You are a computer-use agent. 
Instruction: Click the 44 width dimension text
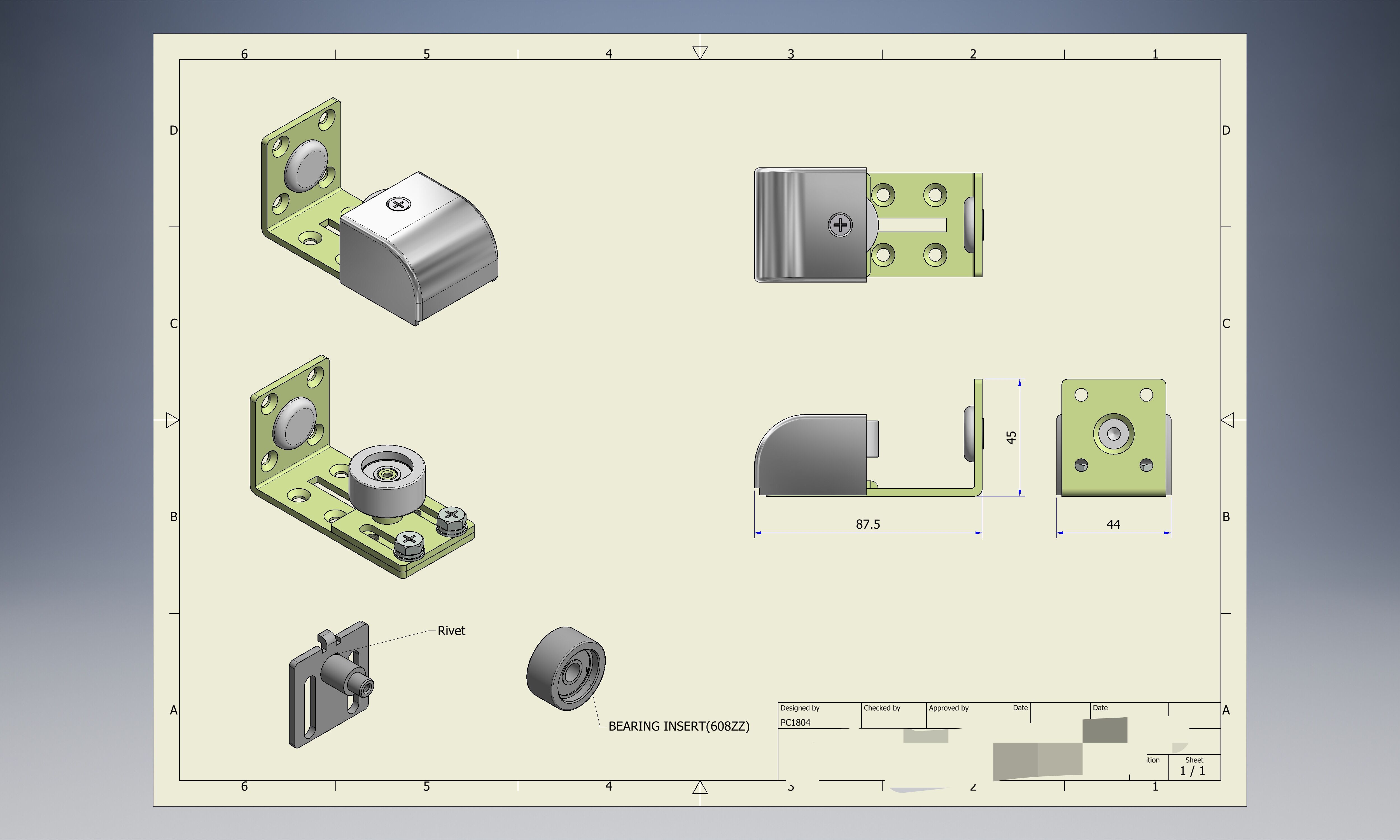coord(1113,525)
